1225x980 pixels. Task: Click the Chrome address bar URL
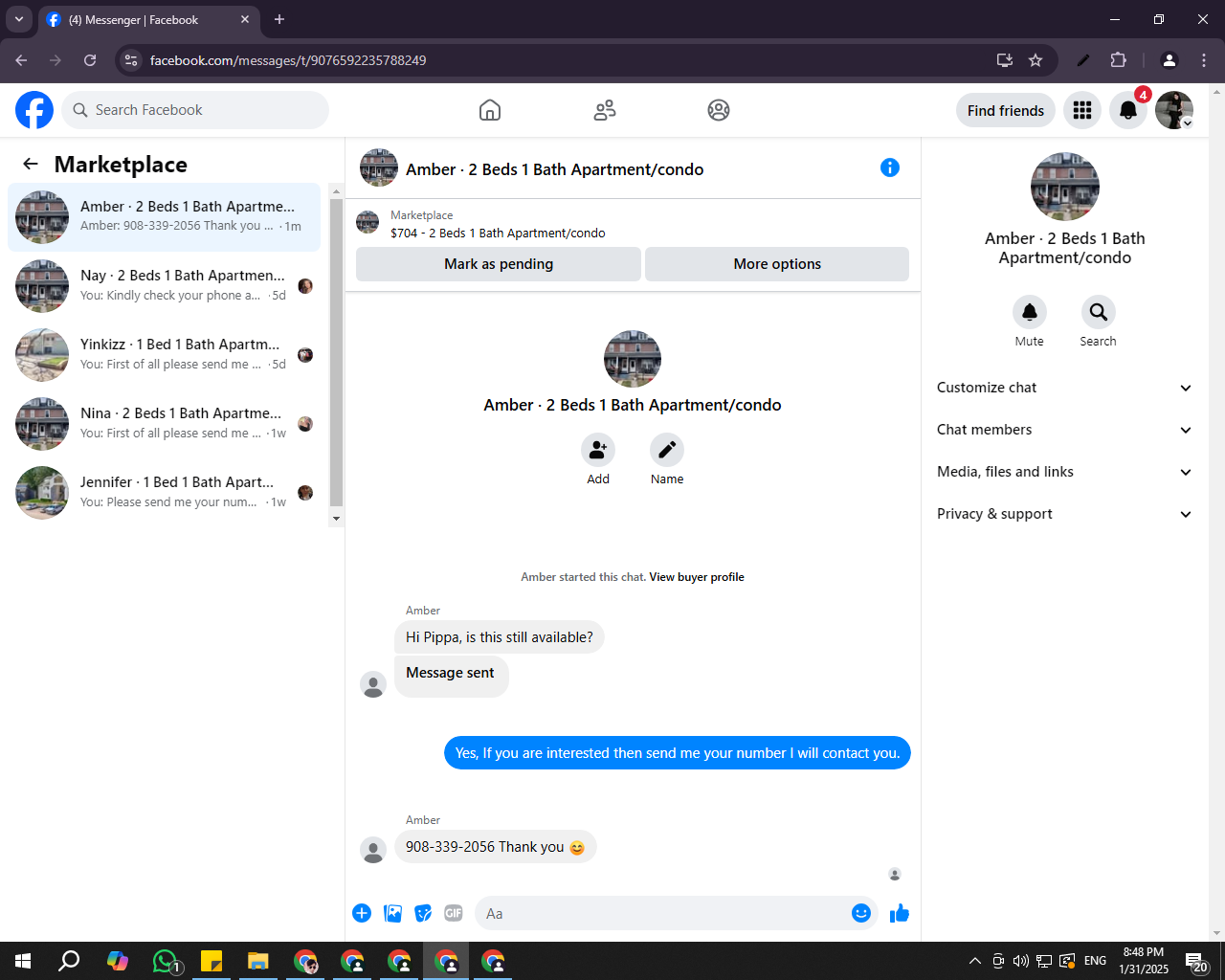click(288, 60)
